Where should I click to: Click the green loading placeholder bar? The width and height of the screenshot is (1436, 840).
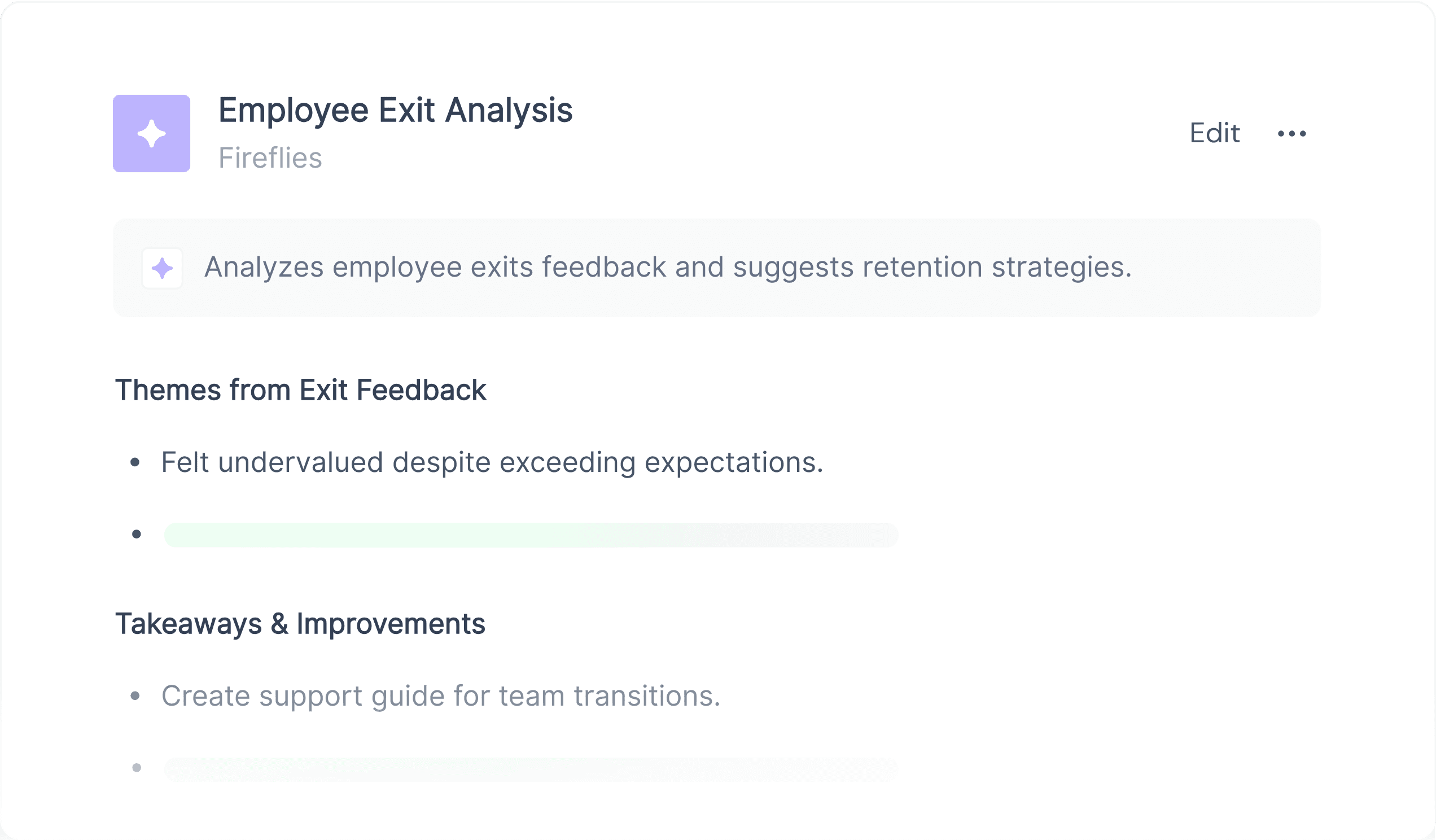click(531, 535)
